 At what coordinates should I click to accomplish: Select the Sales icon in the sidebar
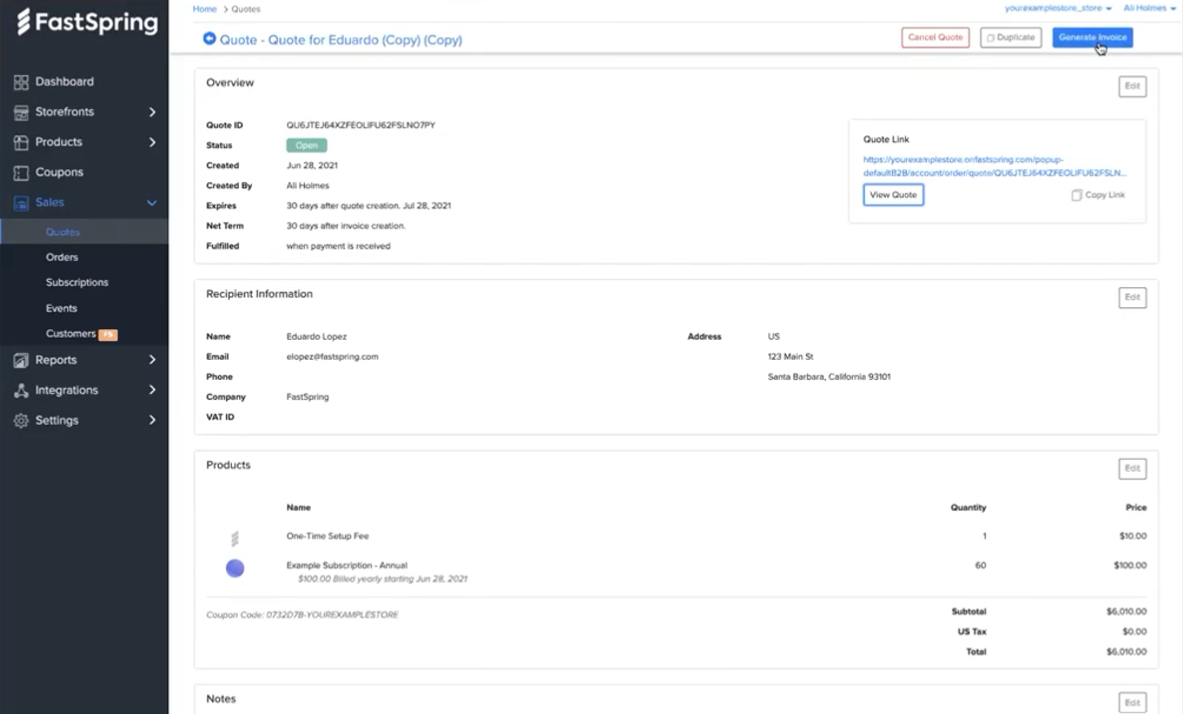pos(22,202)
